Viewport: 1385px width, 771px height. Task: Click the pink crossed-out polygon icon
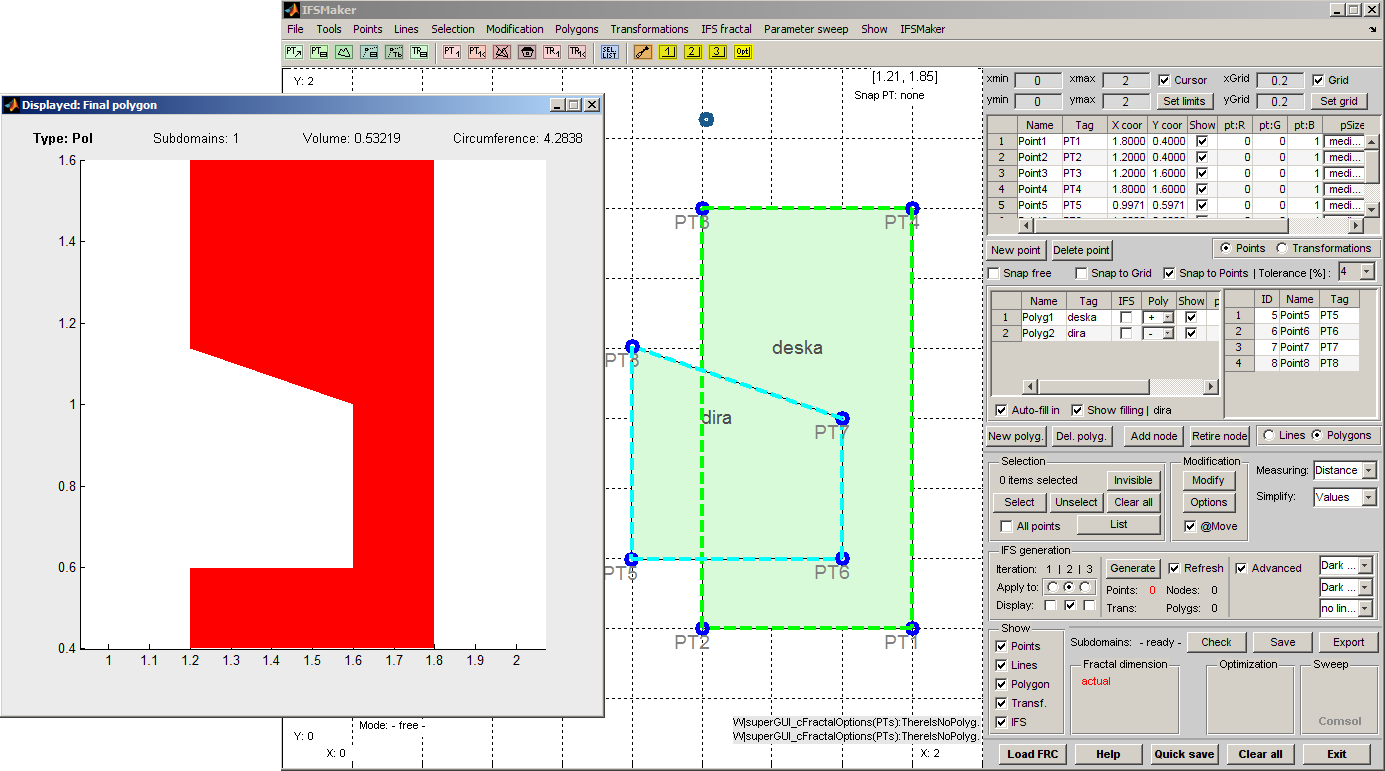(502, 51)
